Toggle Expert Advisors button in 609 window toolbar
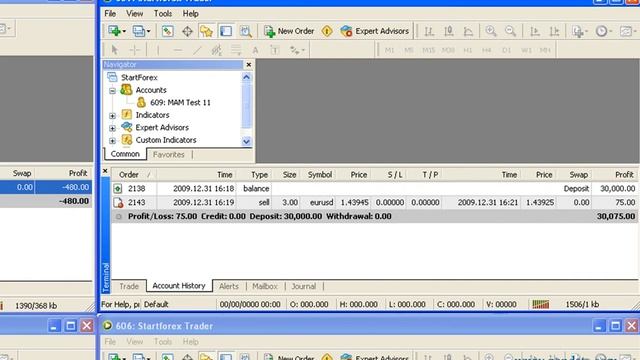Image resolution: width=640 pixels, height=360 pixels. (375, 31)
